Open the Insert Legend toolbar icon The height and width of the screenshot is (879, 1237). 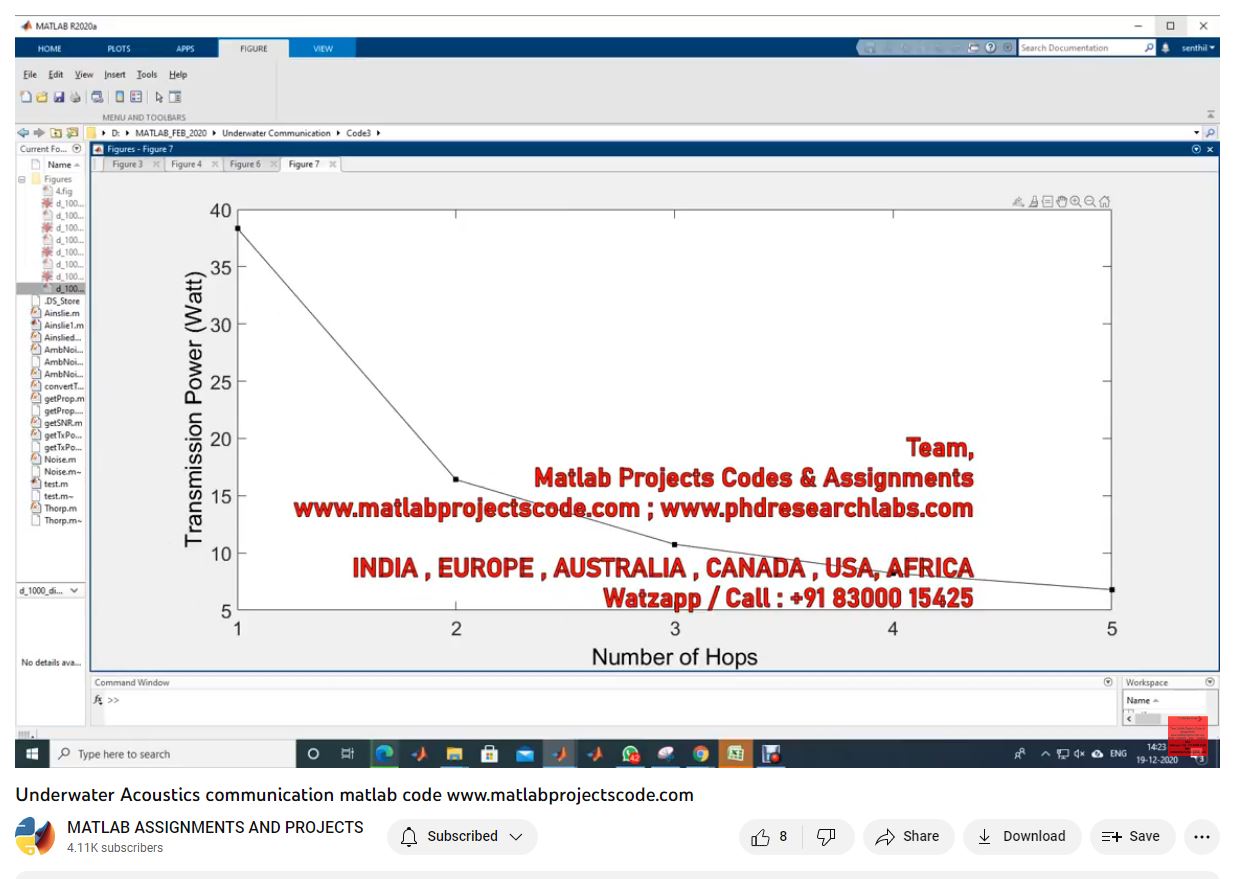tap(136, 97)
